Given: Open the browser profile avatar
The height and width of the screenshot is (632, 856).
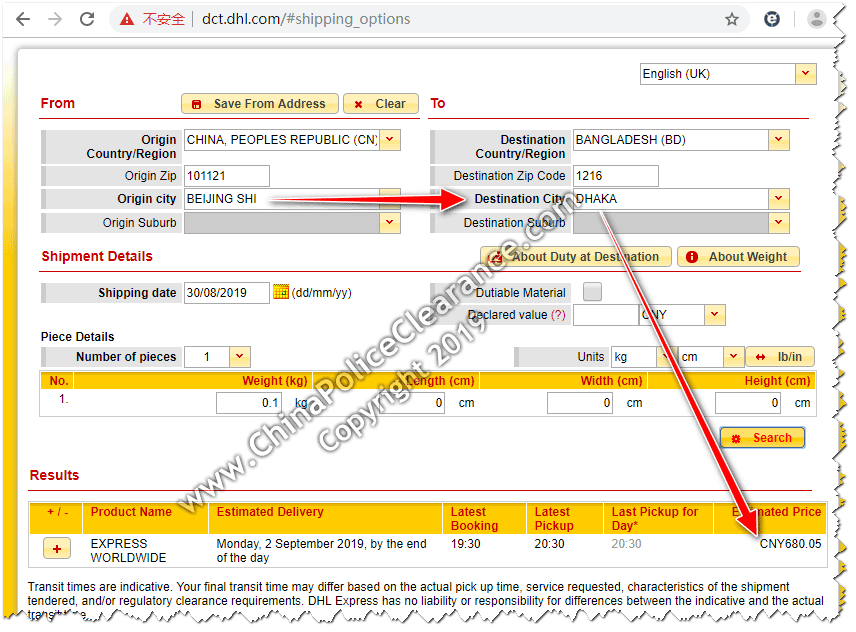Looking at the screenshot, I should pyautogui.click(x=816, y=20).
